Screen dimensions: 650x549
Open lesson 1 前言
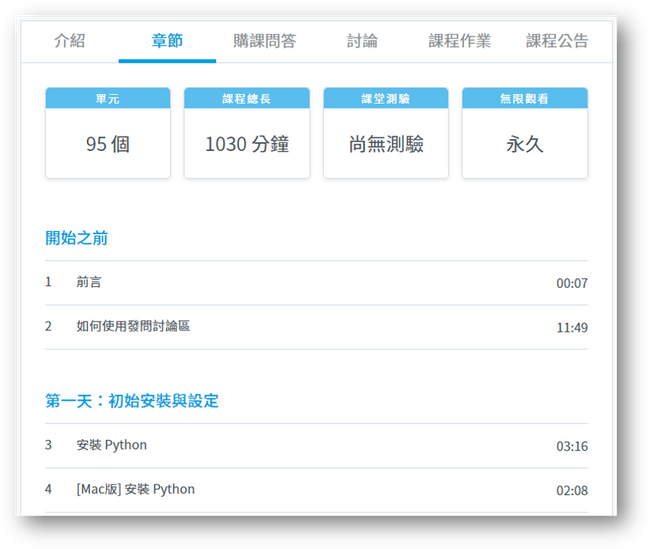89,282
